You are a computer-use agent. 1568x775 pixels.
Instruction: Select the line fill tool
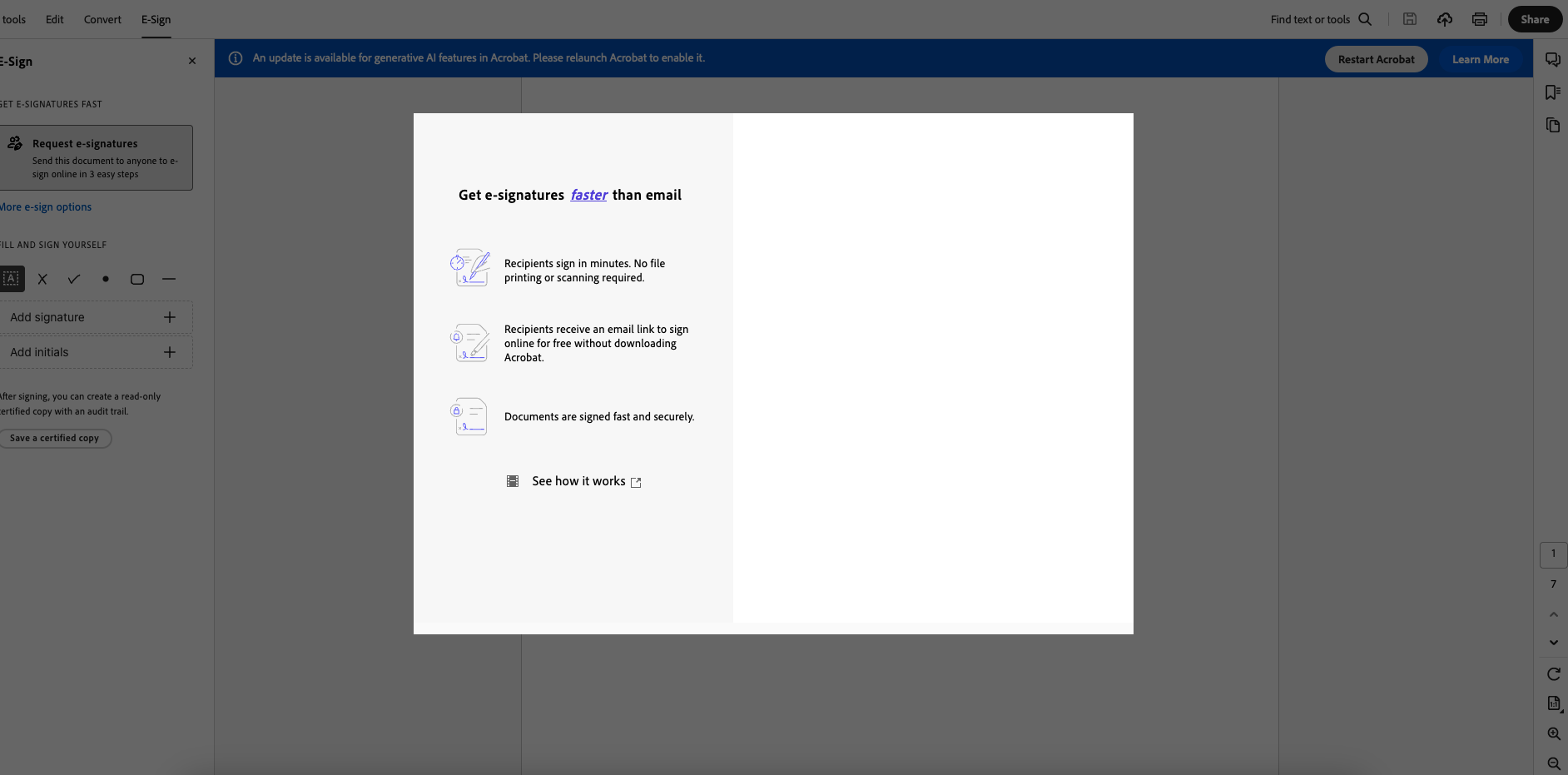(x=169, y=279)
